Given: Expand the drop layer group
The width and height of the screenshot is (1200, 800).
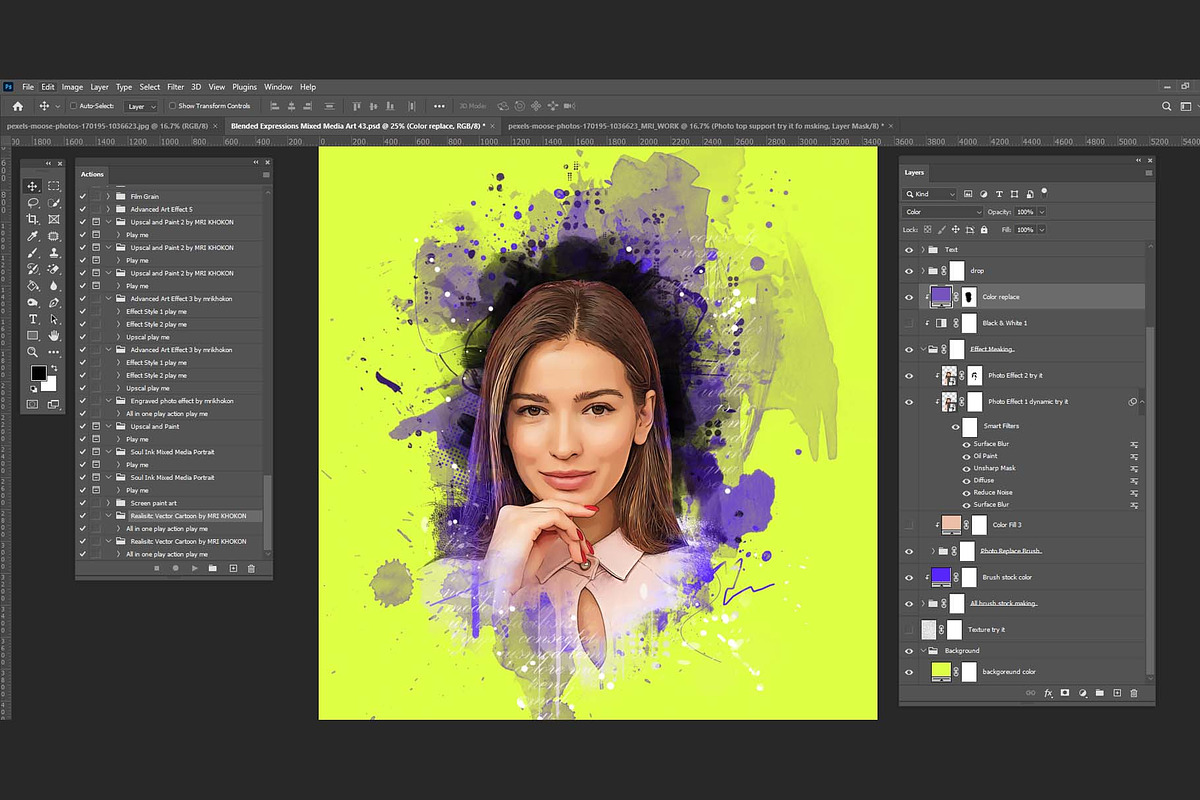Looking at the screenshot, I should [922, 271].
